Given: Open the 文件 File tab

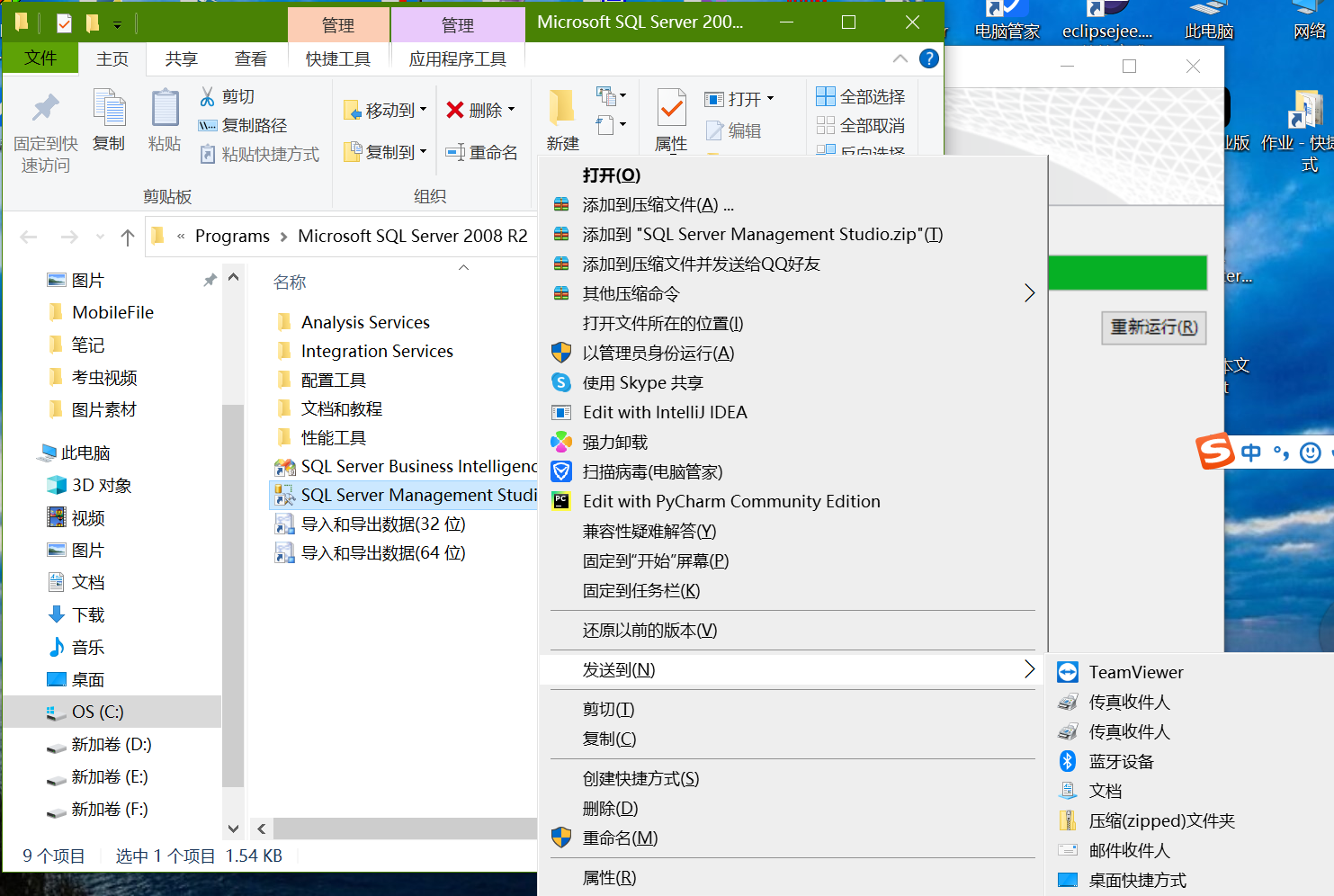Looking at the screenshot, I should coord(40,58).
